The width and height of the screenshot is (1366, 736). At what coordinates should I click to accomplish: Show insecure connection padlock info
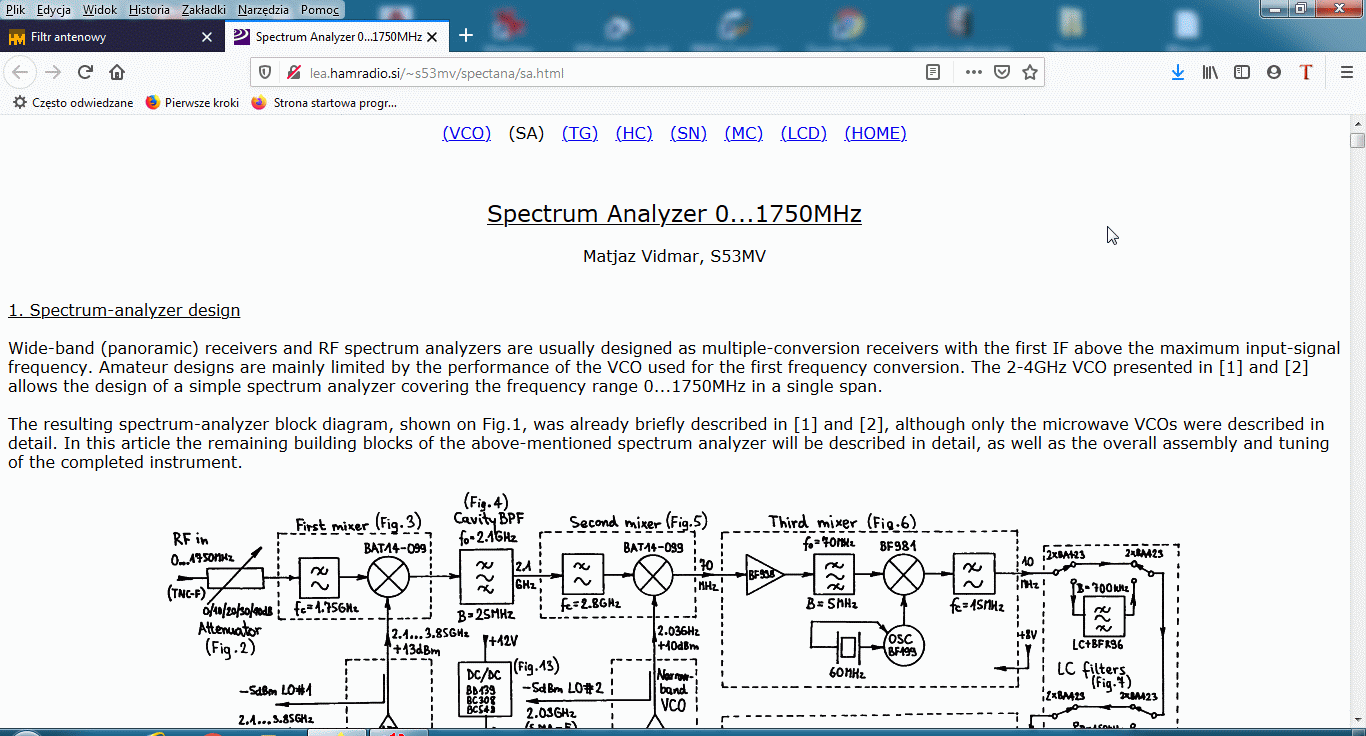[x=293, y=72]
